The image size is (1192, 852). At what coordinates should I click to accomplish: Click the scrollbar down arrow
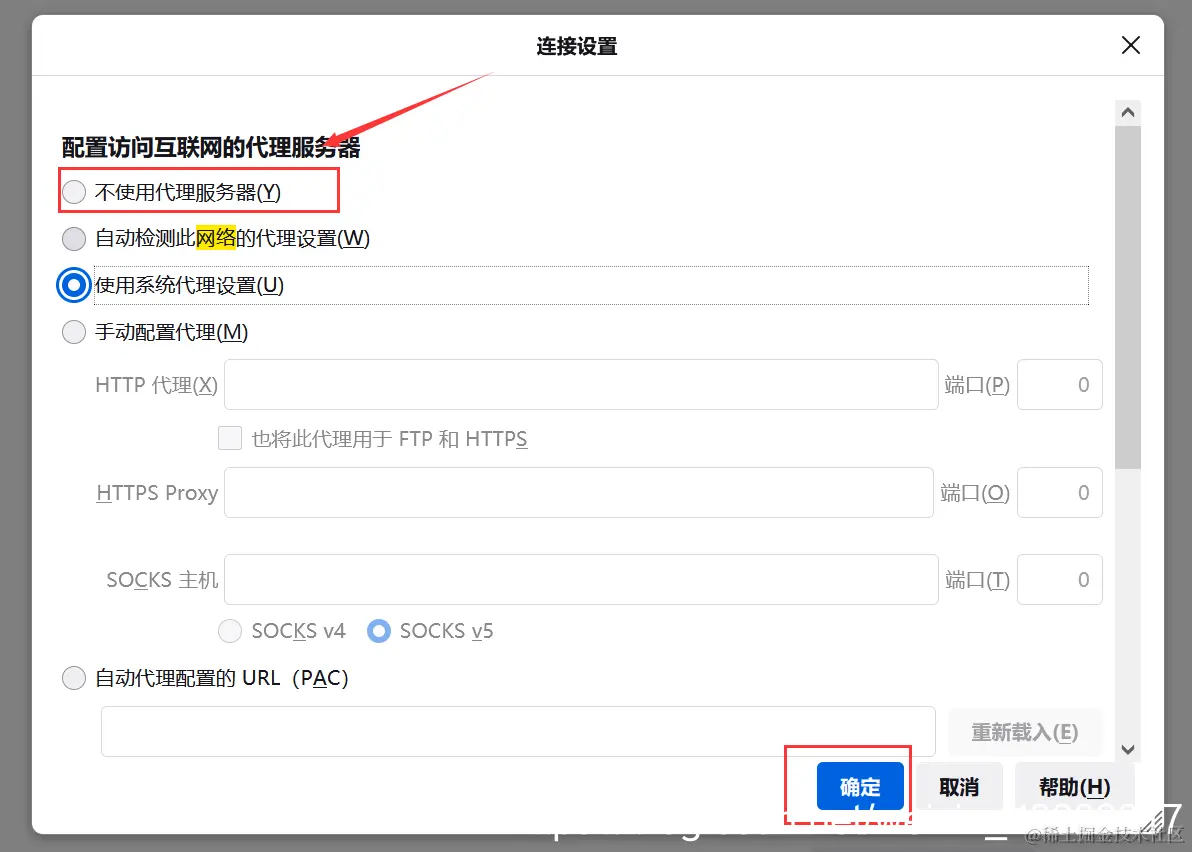click(1127, 748)
